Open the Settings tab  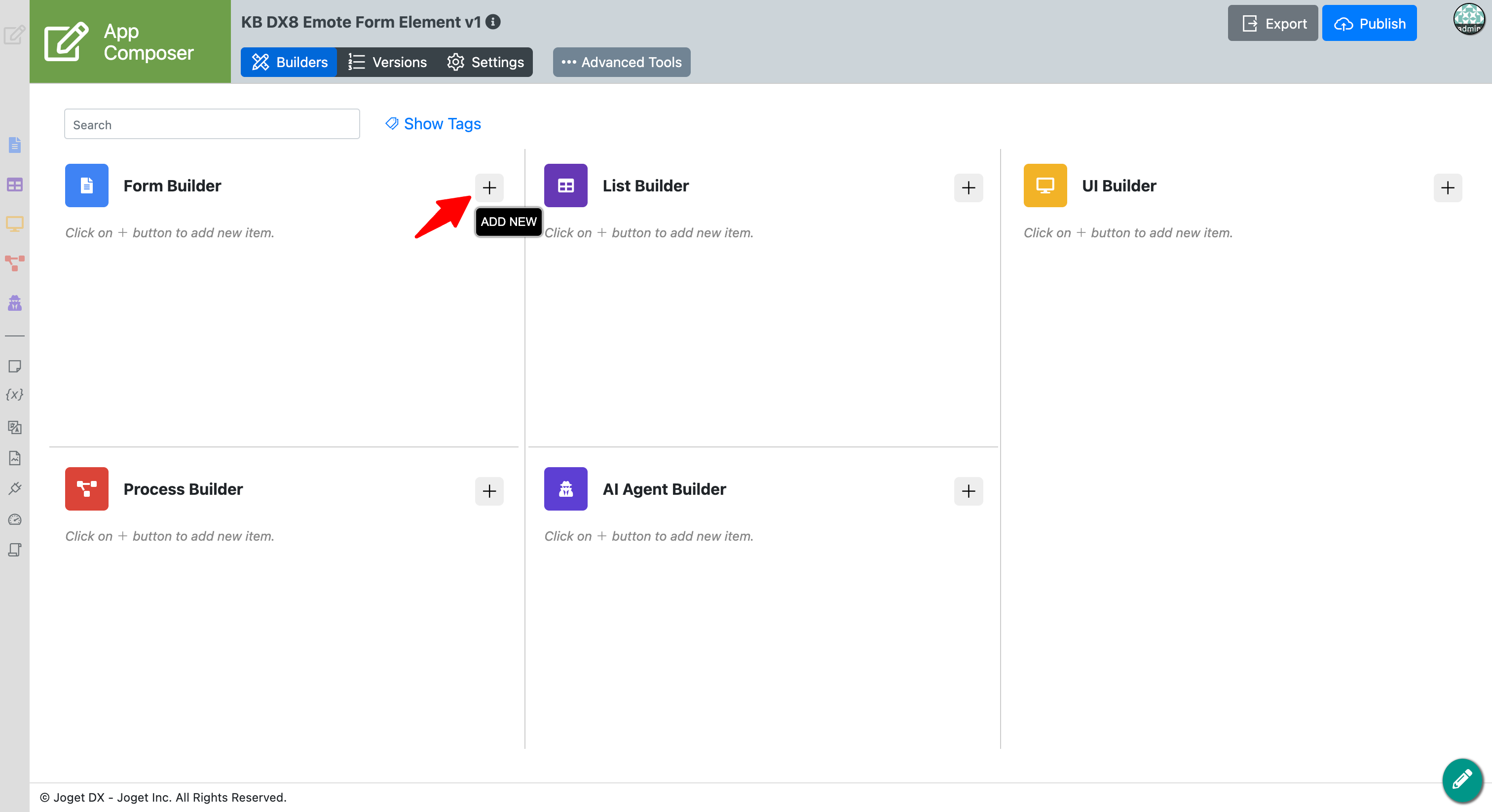pyautogui.click(x=485, y=62)
